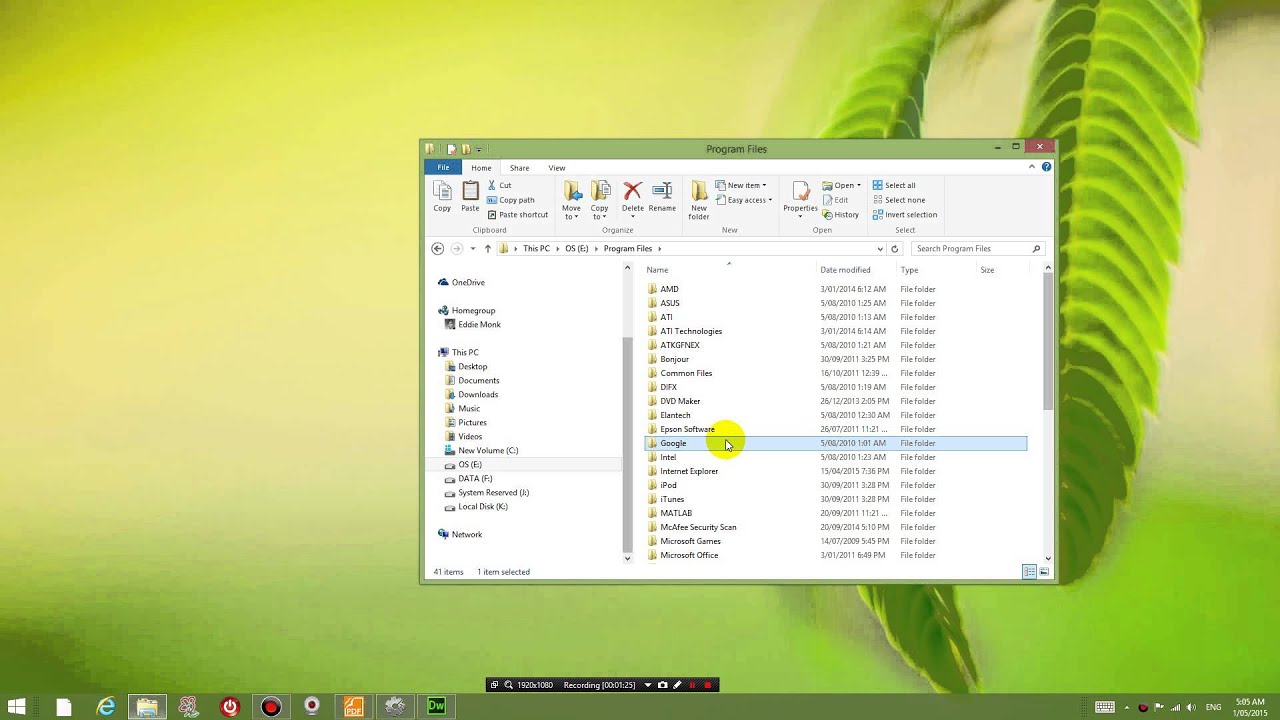Sort by the Type column header
The image size is (1280, 720).
click(909, 270)
